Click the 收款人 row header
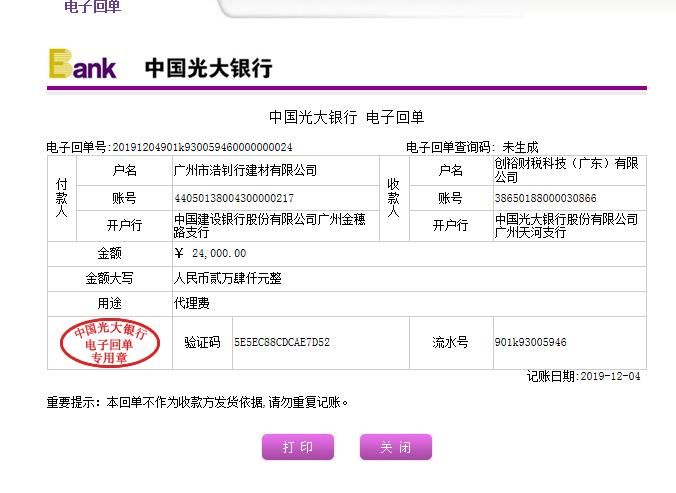The image size is (676, 493). tap(394, 198)
